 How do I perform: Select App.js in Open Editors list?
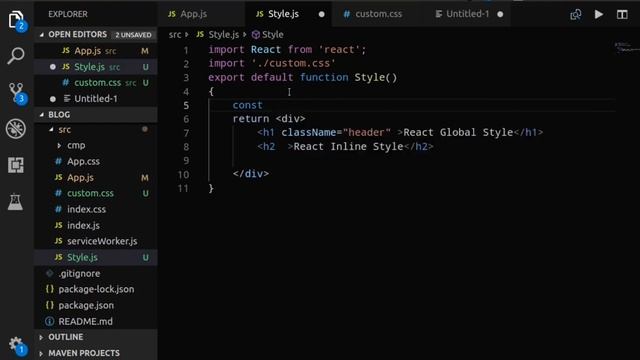pos(96,51)
